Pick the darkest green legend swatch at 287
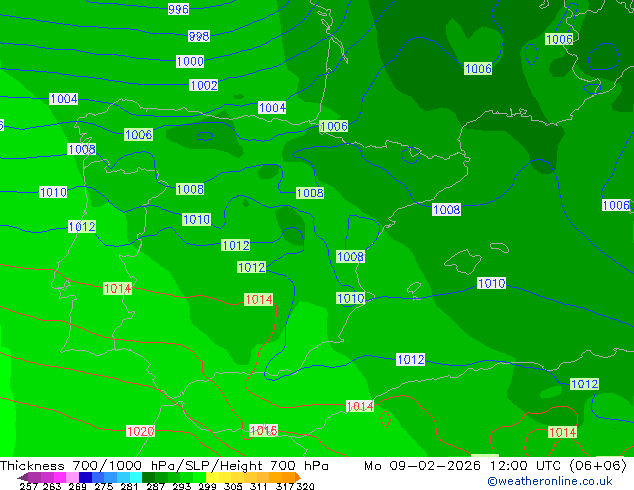The image size is (634, 490). click(x=148, y=477)
